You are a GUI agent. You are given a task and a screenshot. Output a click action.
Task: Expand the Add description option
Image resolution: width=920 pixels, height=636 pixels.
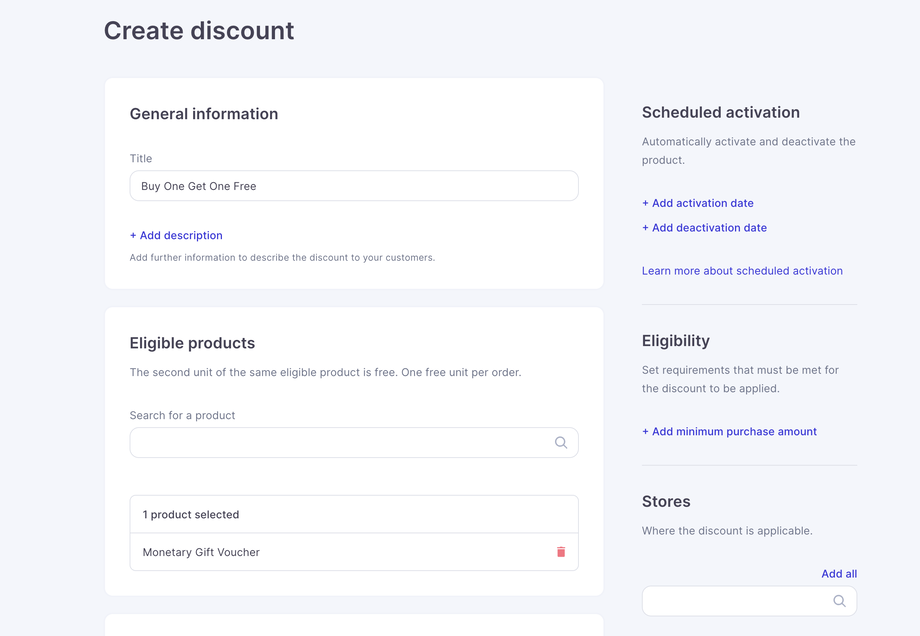point(176,235)
